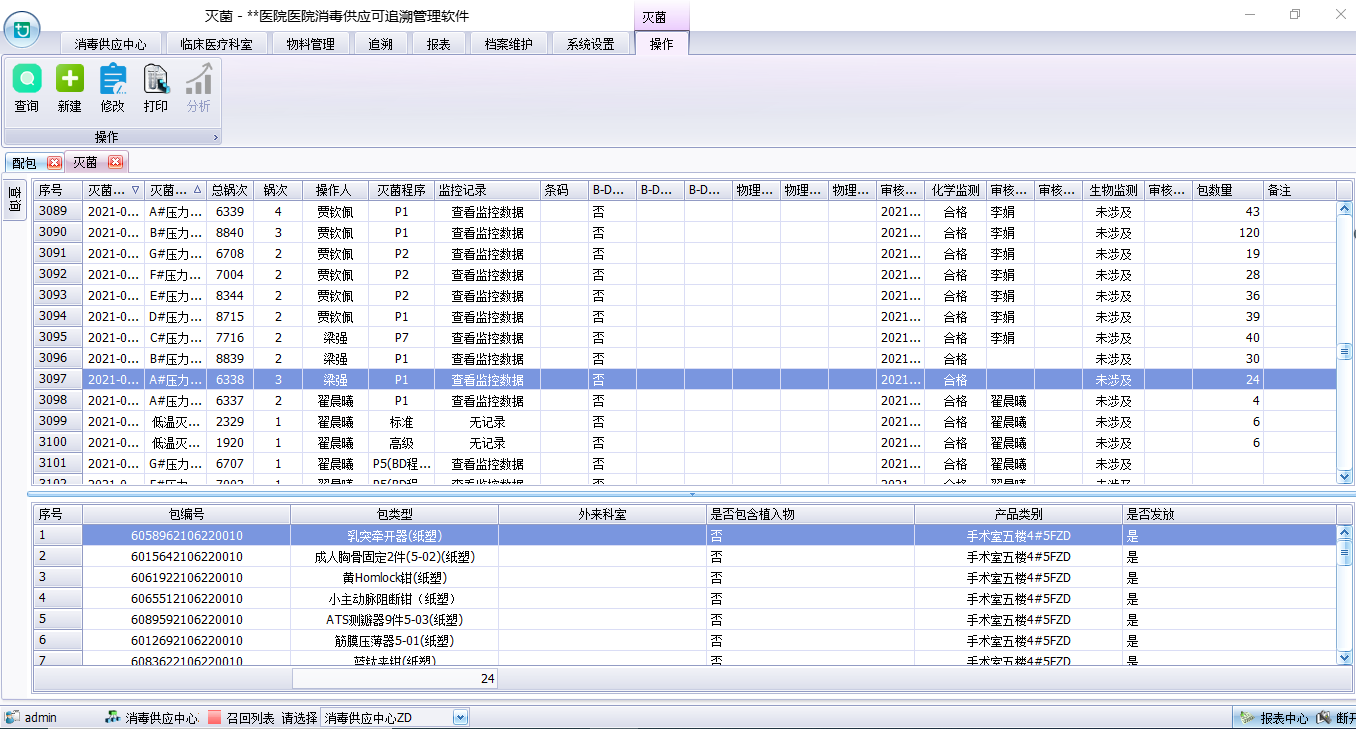Viewport: 1356px width, 729px height.
Task: Open the 消毒供应中心ZD dropdown
Action: point(460,717)
